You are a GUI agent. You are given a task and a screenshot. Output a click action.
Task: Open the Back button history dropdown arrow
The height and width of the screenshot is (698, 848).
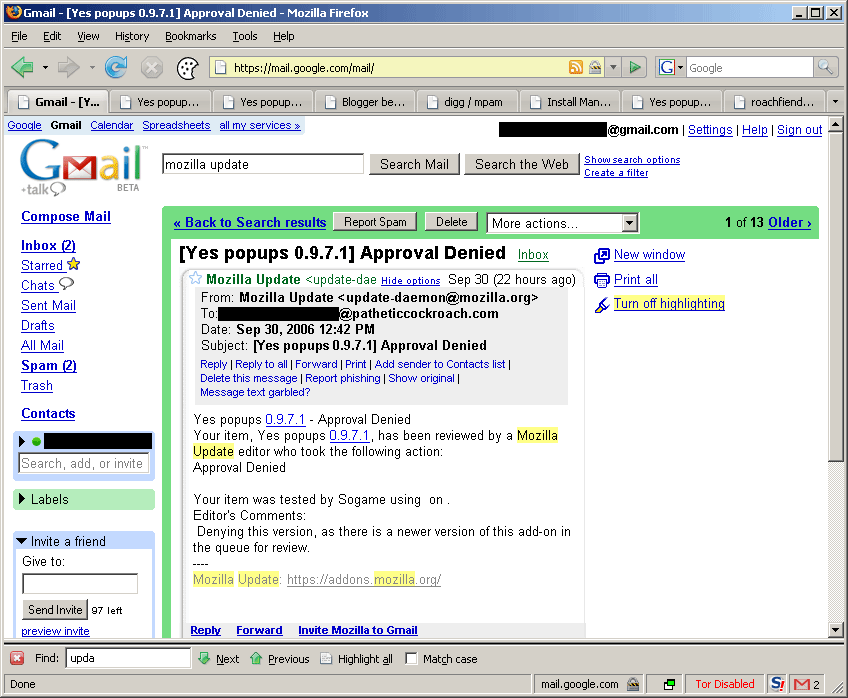tap(45, 68)
